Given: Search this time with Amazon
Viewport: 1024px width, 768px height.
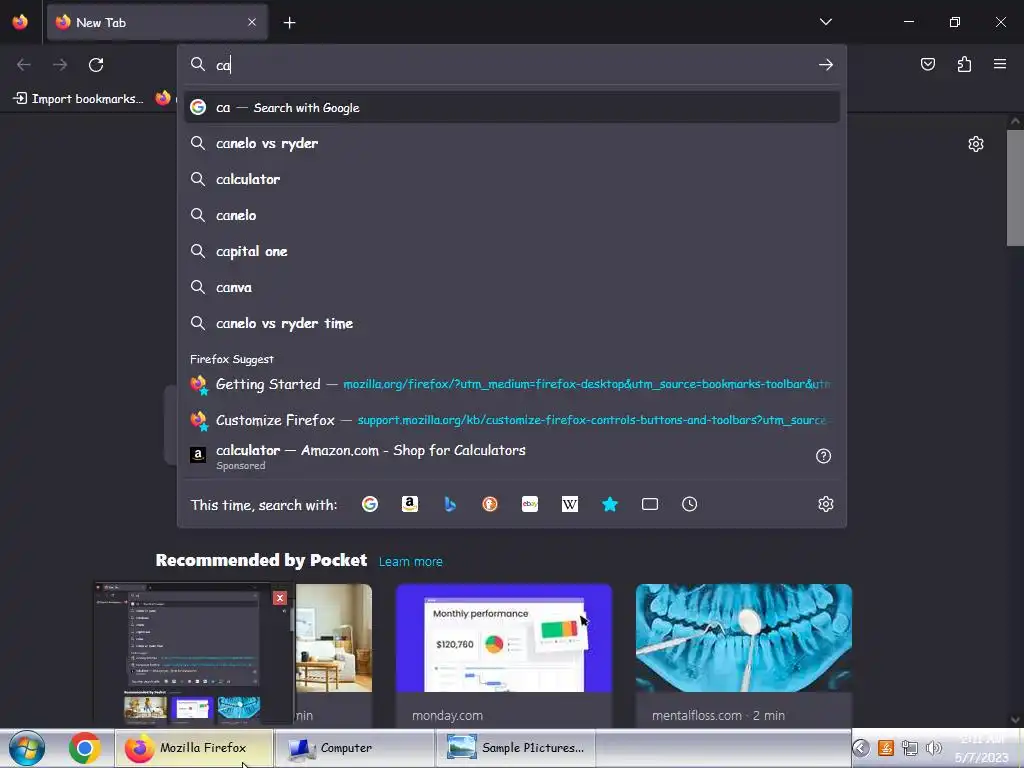Looking at the screenshot, I should coord(409,504).
